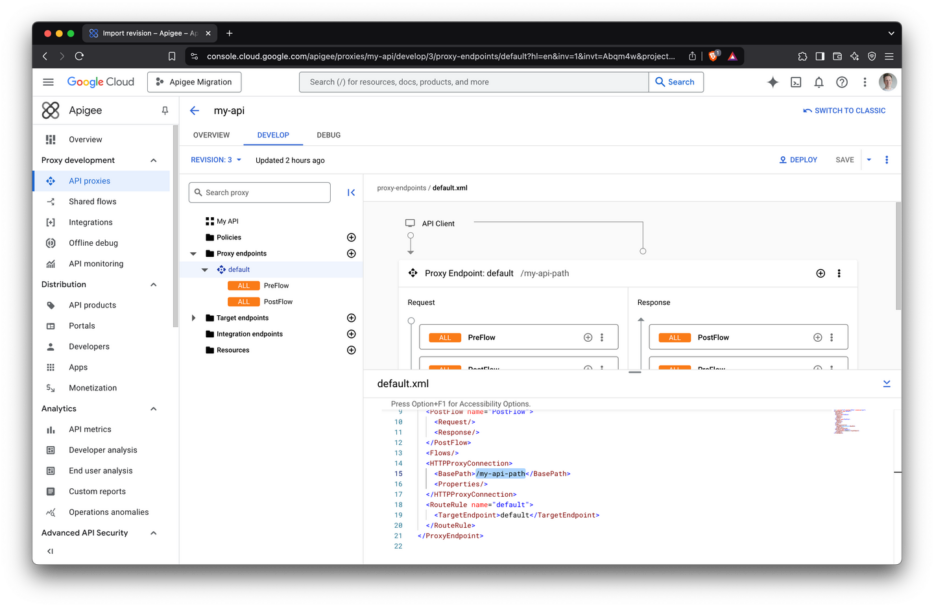Screen dimensions: 934x607
Task: Add a target endpoint with the plus icon
Action: (x=351, y=318)
